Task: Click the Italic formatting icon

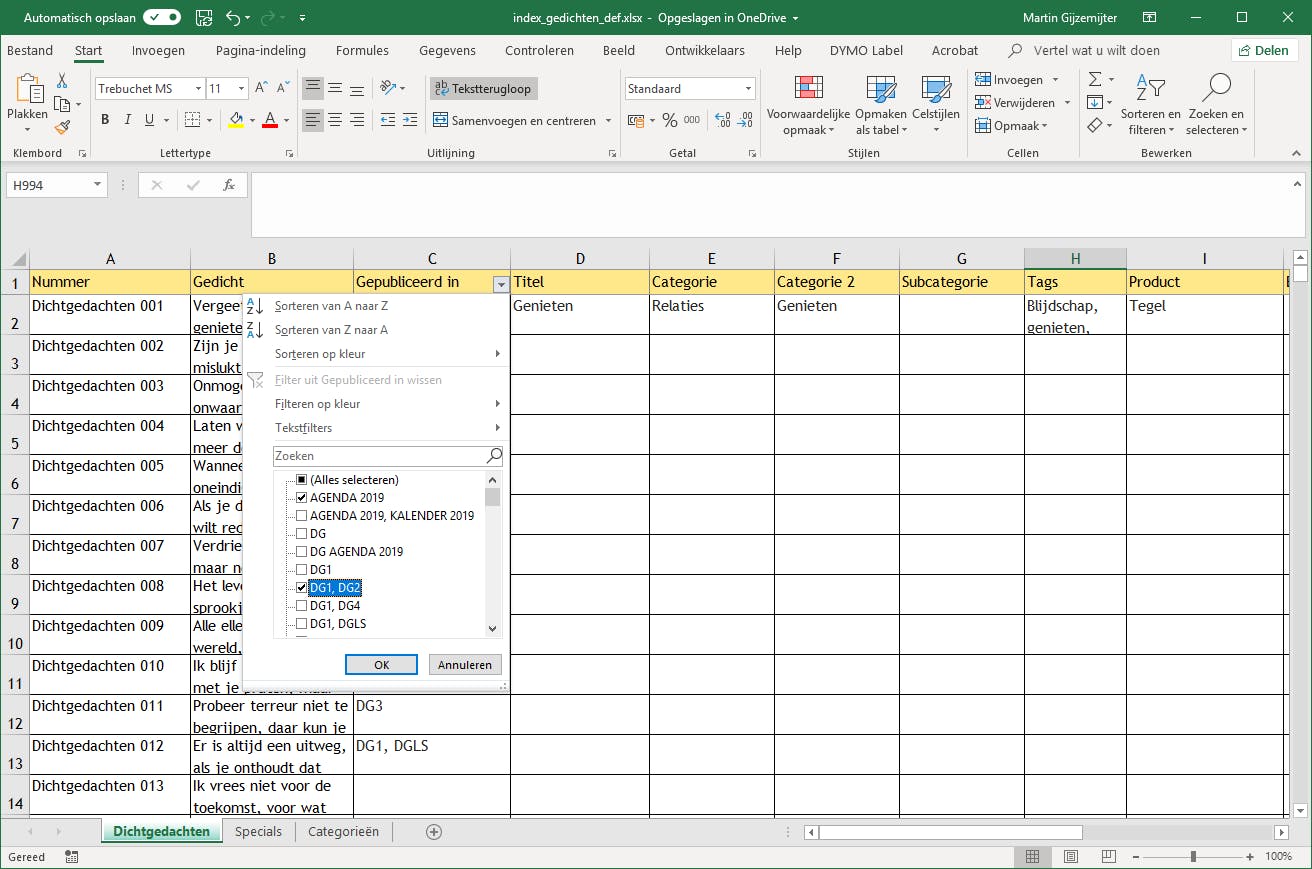Action: [x=127, y=120]
